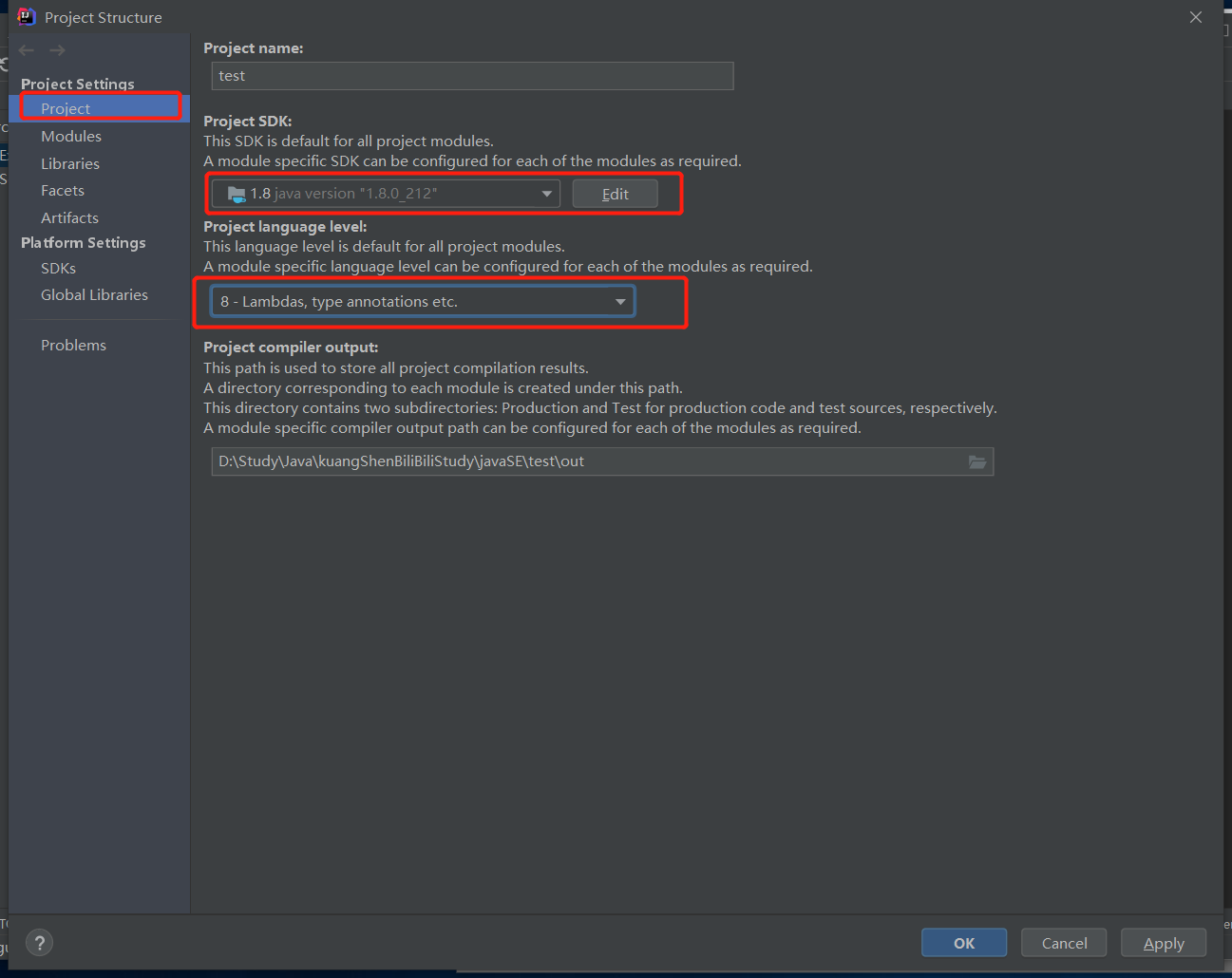
Task: Click the Project name label
Action: point(254,47)
